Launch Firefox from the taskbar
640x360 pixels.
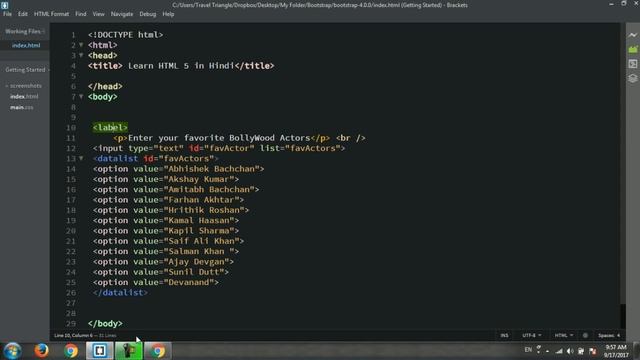pyautogui.click(x=41, y=351)
